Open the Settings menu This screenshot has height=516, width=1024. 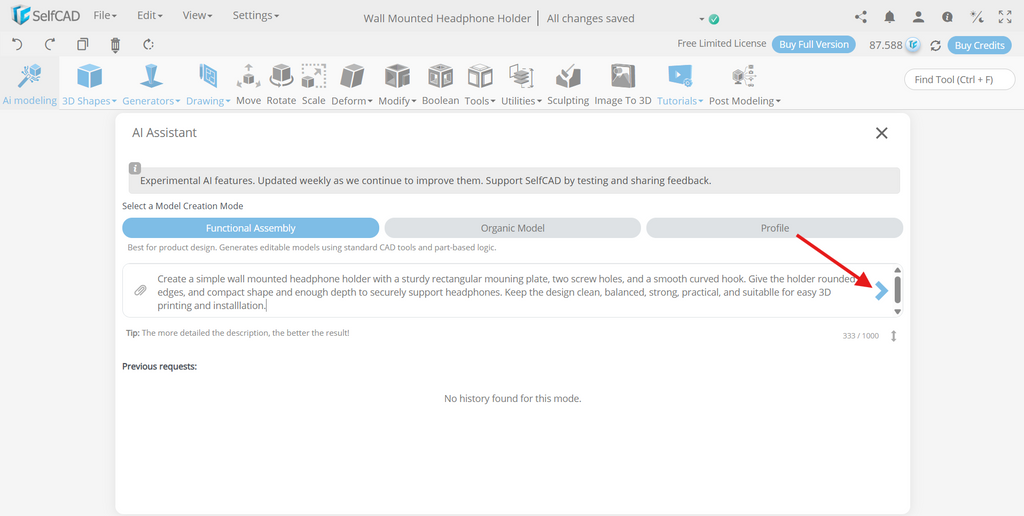255,16
